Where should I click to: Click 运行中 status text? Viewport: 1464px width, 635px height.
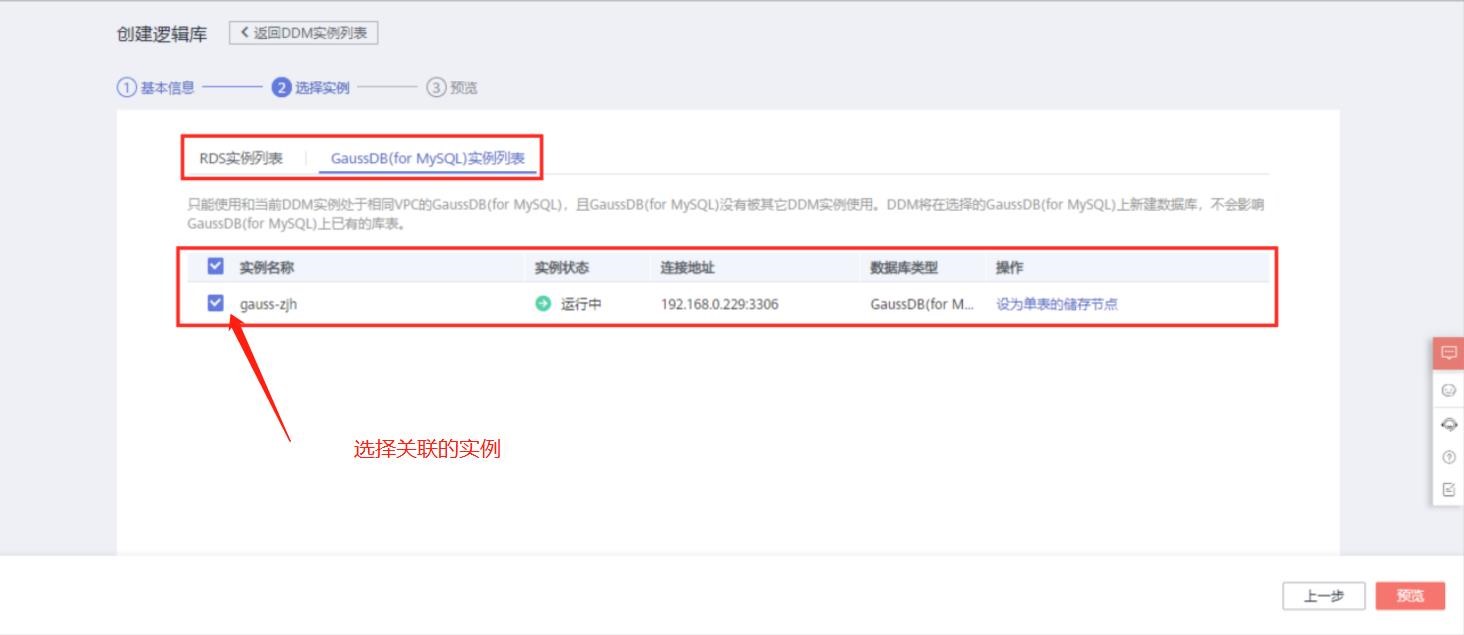(x=581, y=304)
